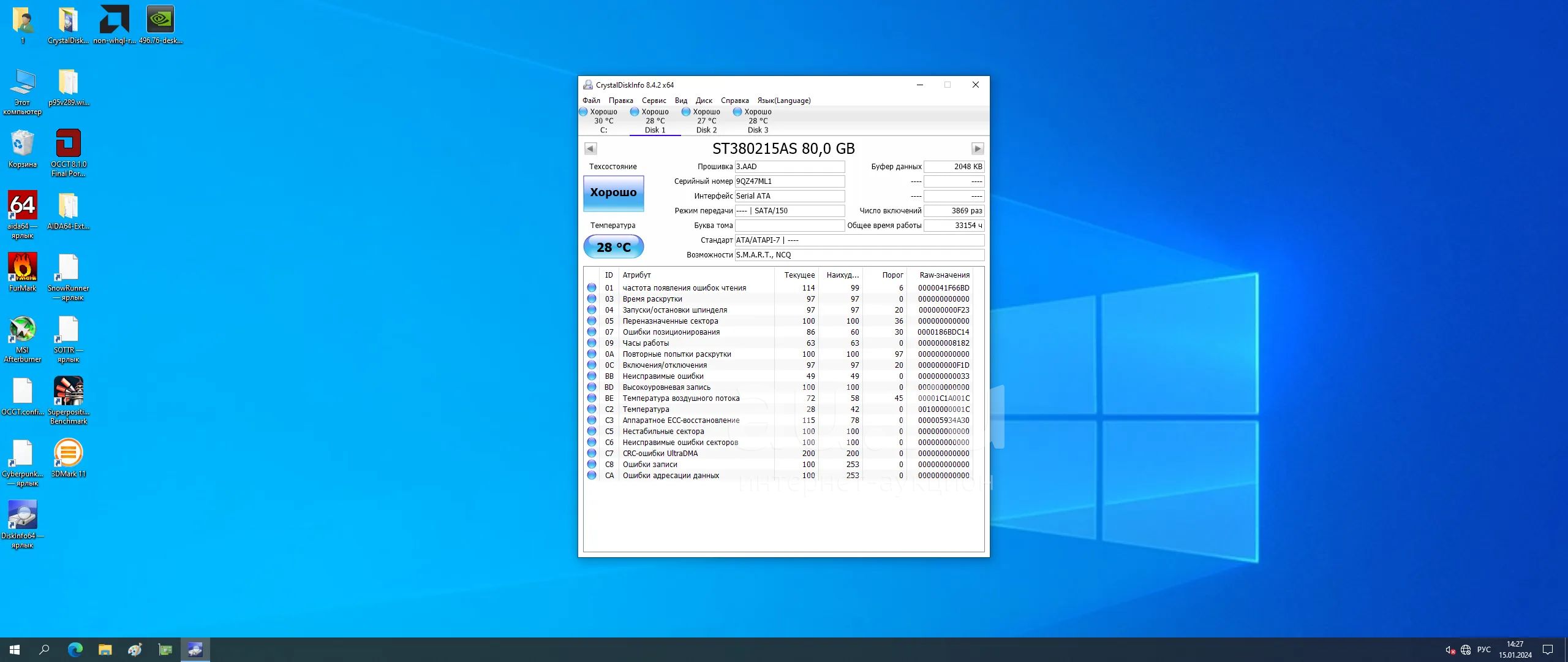Open the Язык(Language) menu
1568x662 pixels.
click(783, 101)
